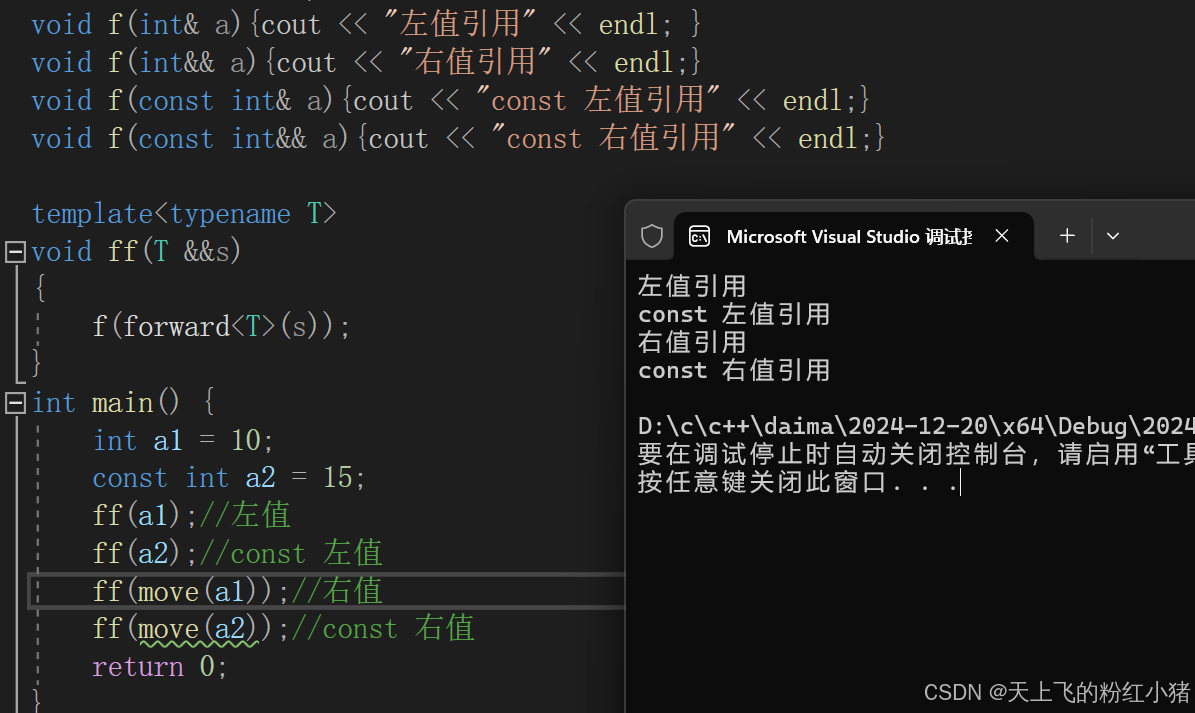1195x713 pixels.
Task: Click the 'void f(int&& a)' overload line
Action: point(366,63)
